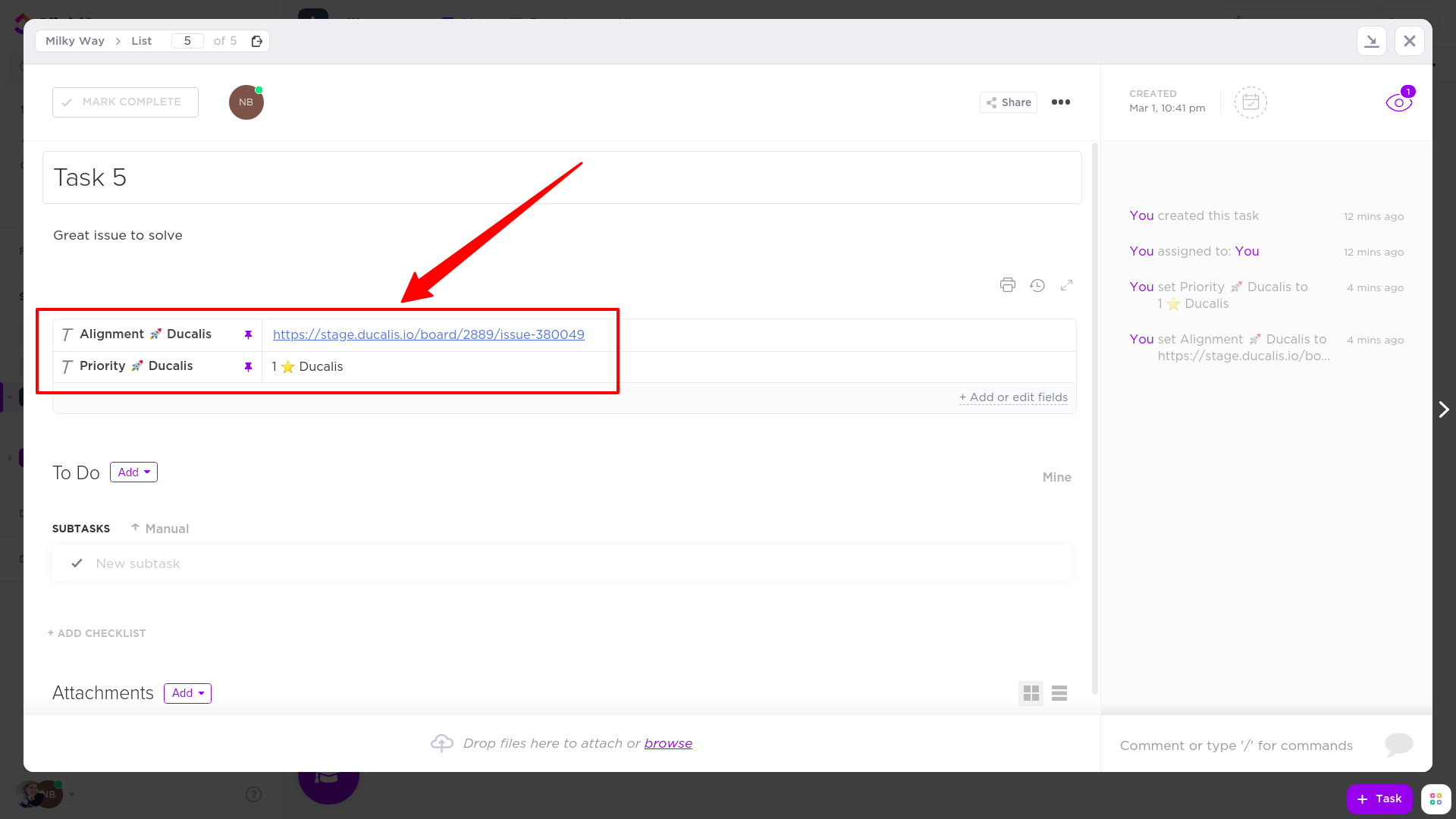
Task: Click browse to attach files
Action: (x=668, y=743)
